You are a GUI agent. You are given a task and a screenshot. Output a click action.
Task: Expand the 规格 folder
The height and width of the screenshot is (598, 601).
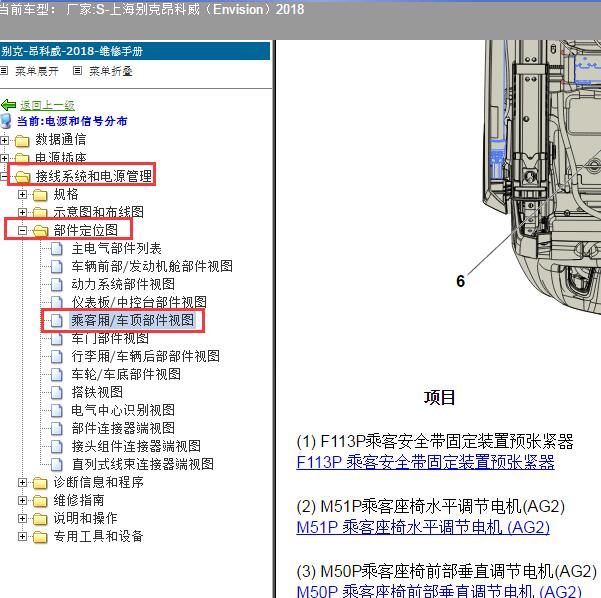pos(22,194)
